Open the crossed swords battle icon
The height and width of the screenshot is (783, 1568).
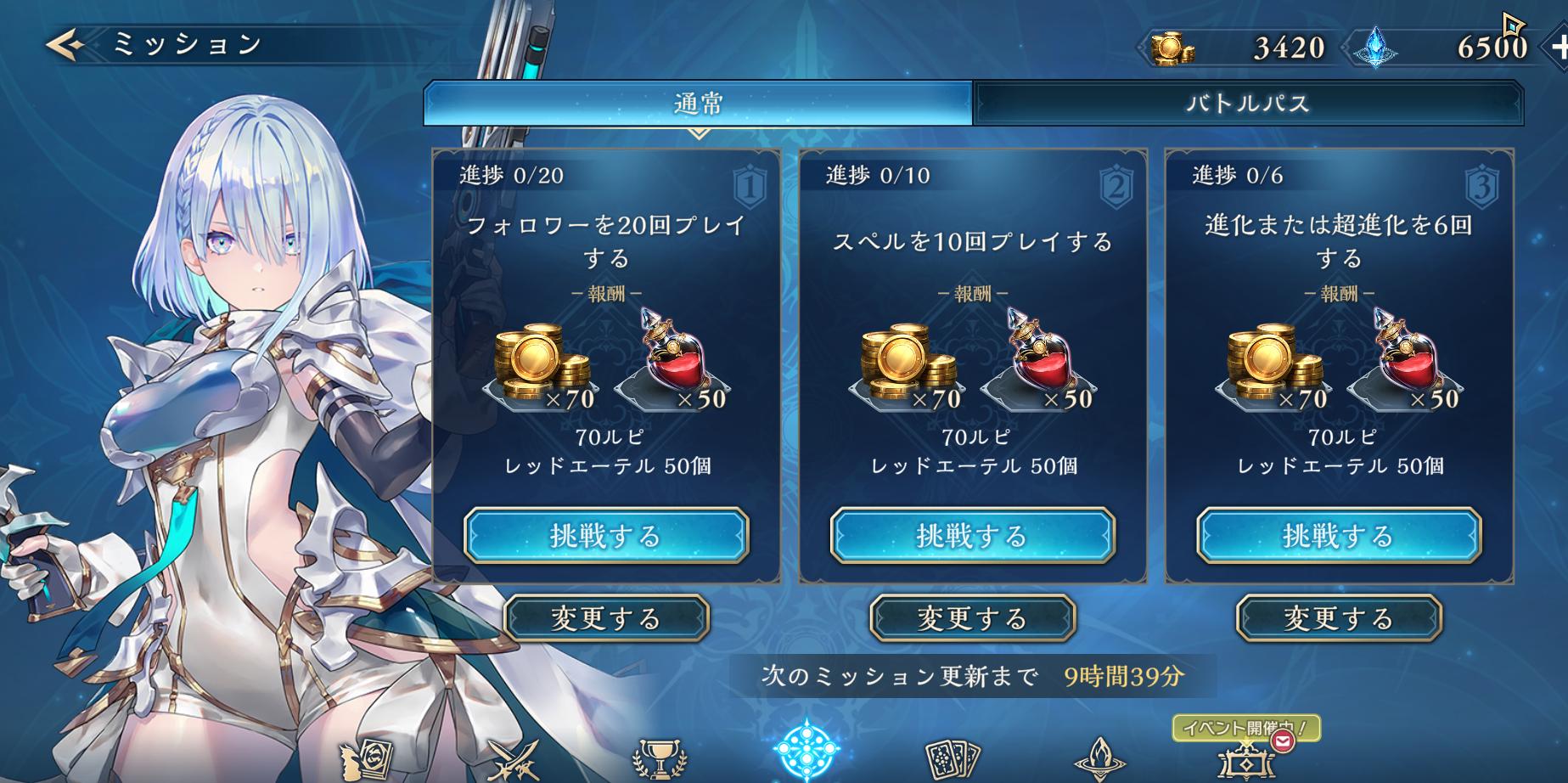(514, 758)
